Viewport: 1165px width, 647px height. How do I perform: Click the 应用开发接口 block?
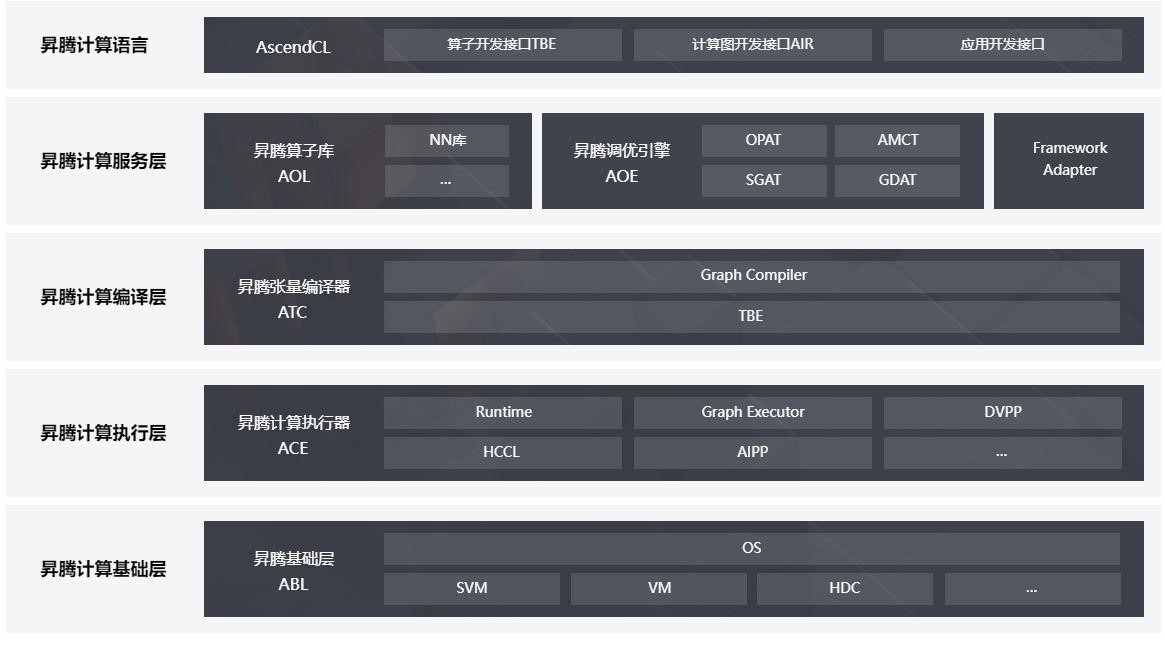click(1002, 45)
